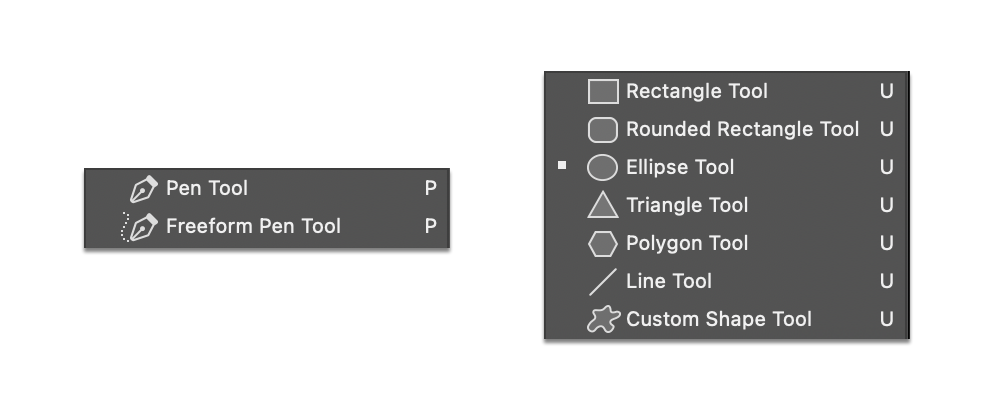The image size is (1000, 400).
Task: Switch to "Rounded Rectangle Tool" entry
Action: [742, 129]
